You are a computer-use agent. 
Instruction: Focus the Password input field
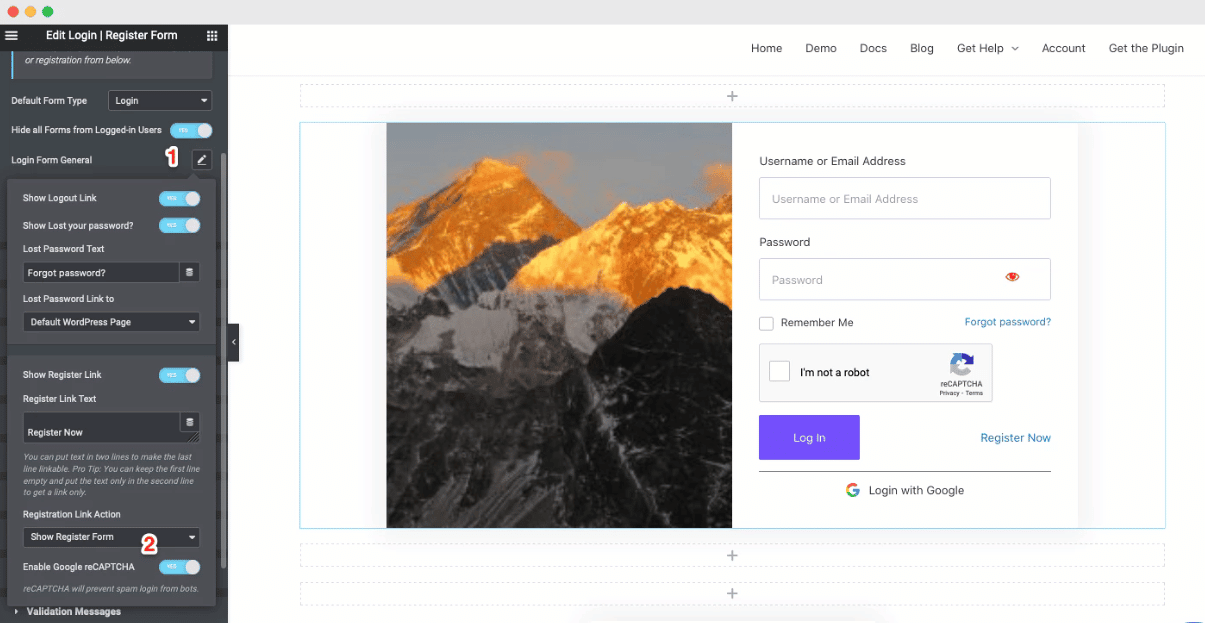click(x=904, y=279)
